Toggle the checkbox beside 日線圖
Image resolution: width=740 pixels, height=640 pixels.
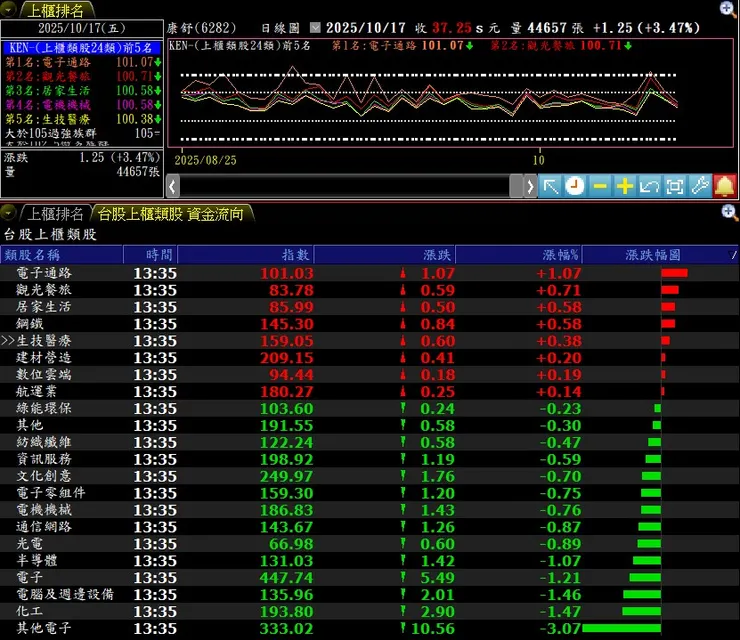[315, 28]
